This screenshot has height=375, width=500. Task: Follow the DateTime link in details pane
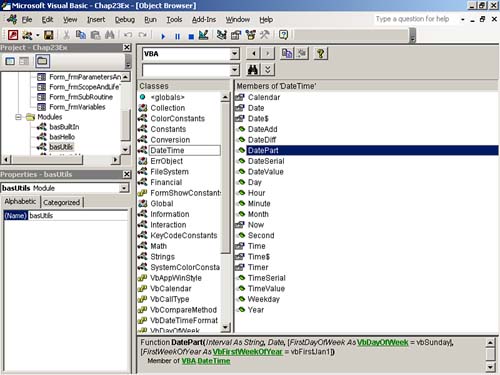214,361
